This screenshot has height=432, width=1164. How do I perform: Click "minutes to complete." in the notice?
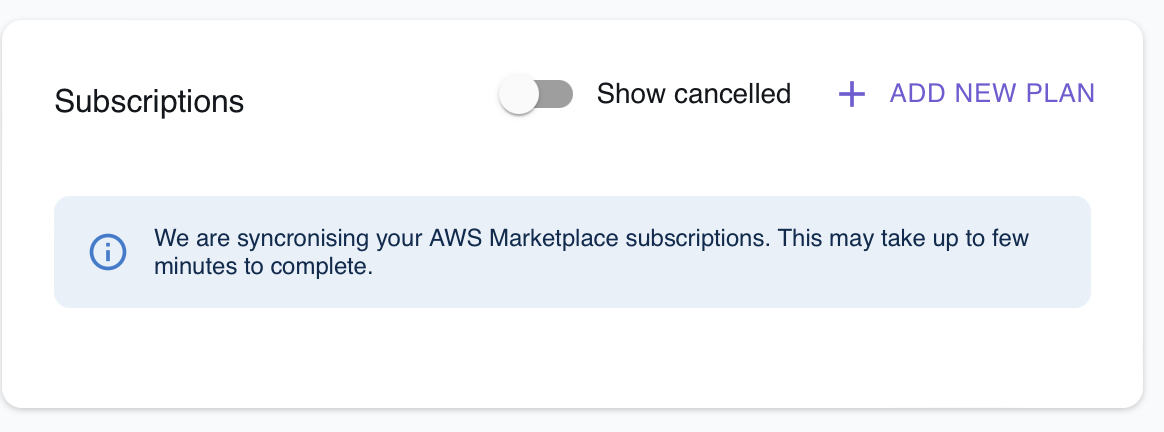click(263, 267)
